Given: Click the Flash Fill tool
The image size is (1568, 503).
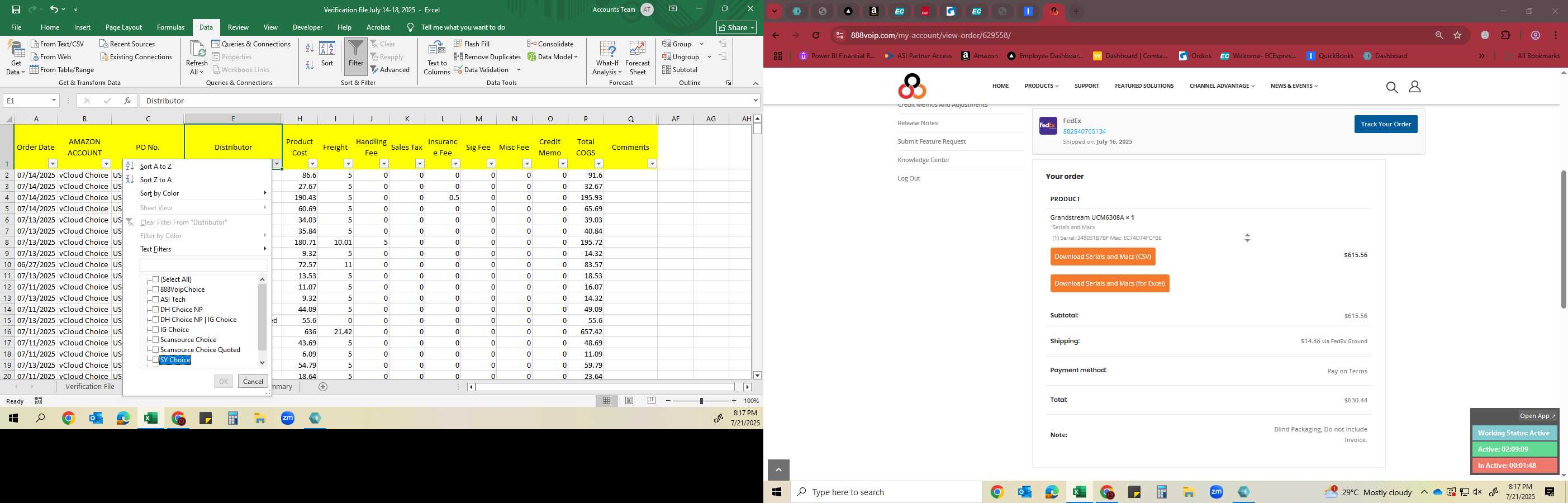Looking at the screenshot, I should pos(472,44).
